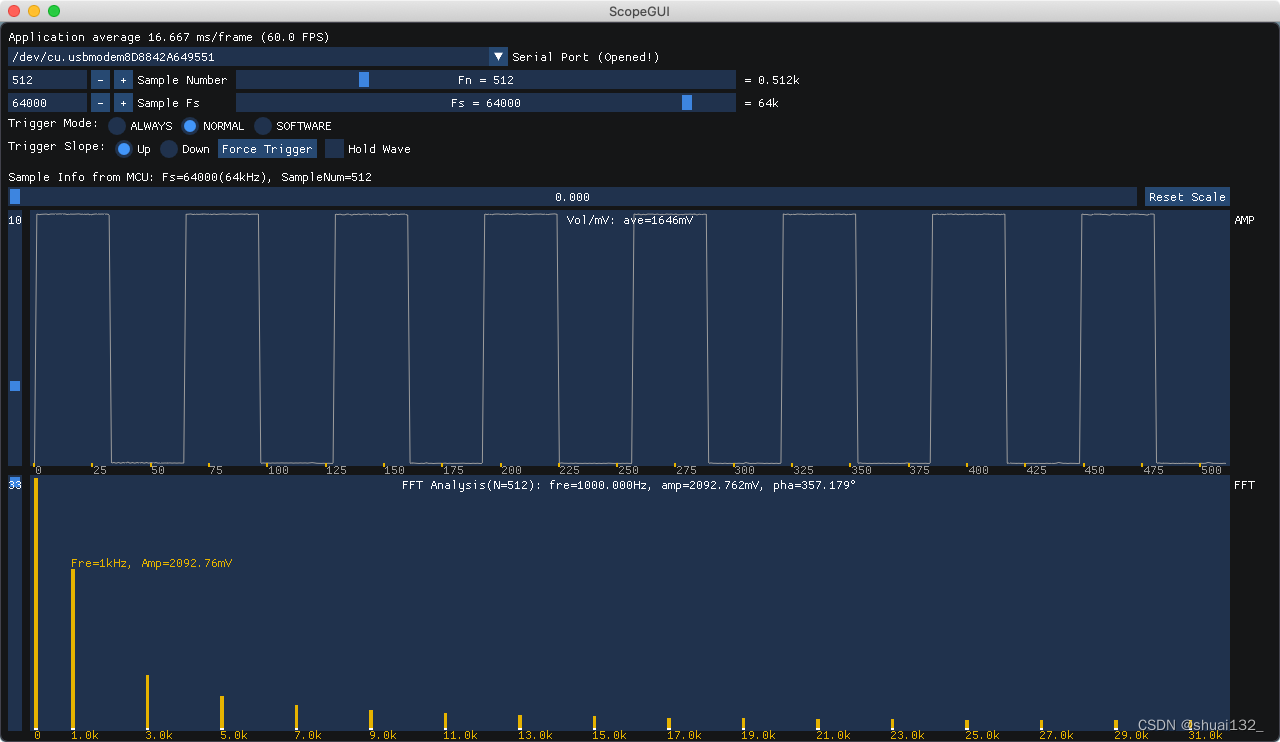Screen dimensions: 1280x742
Task: Click the application average FPS text
Action: point(169,37)
